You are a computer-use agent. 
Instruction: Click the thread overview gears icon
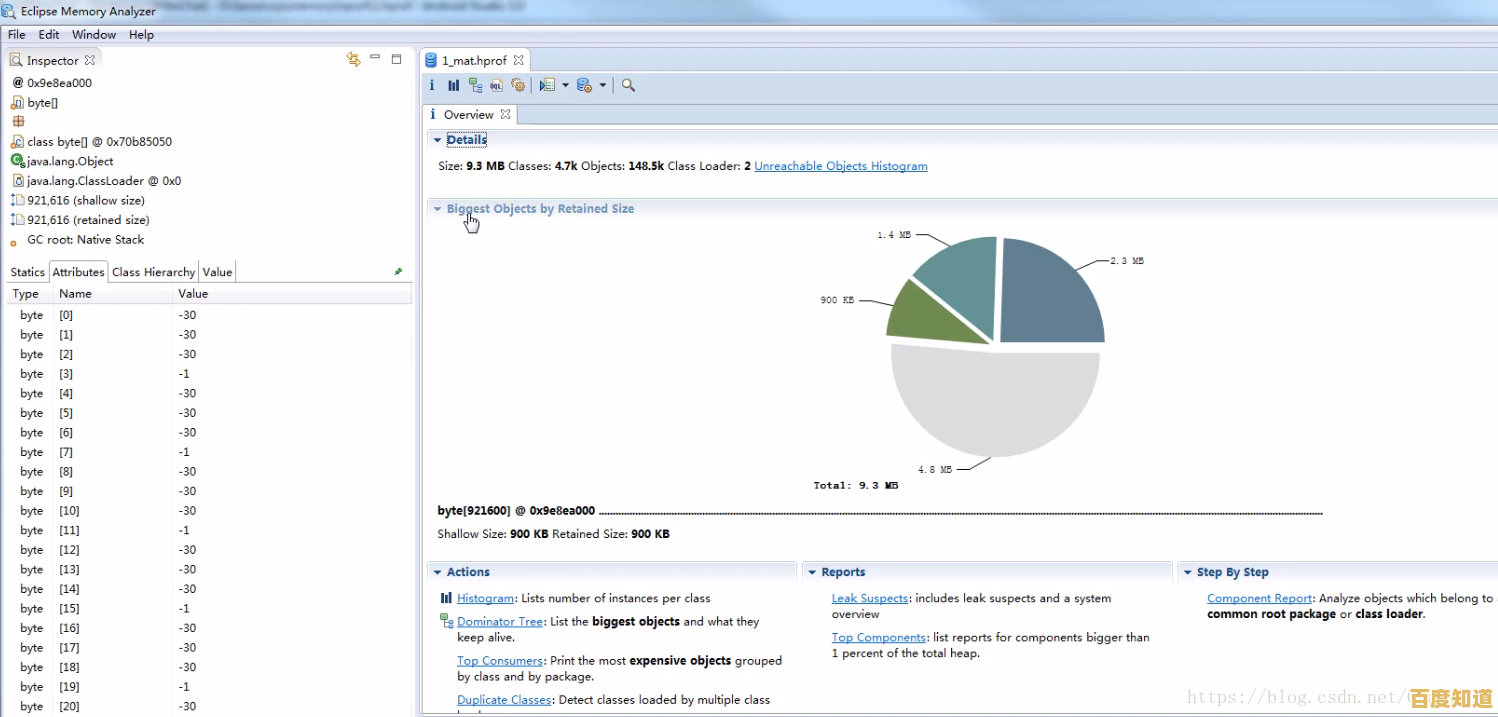click(x=518, y=86)
